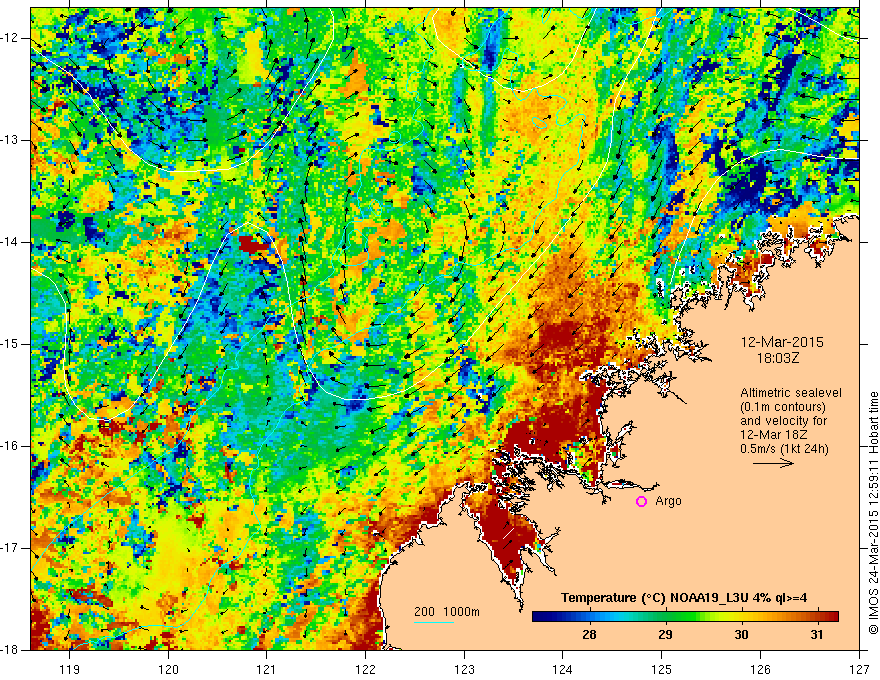Click the 12-Mar-2015 date label

[782, 342]
